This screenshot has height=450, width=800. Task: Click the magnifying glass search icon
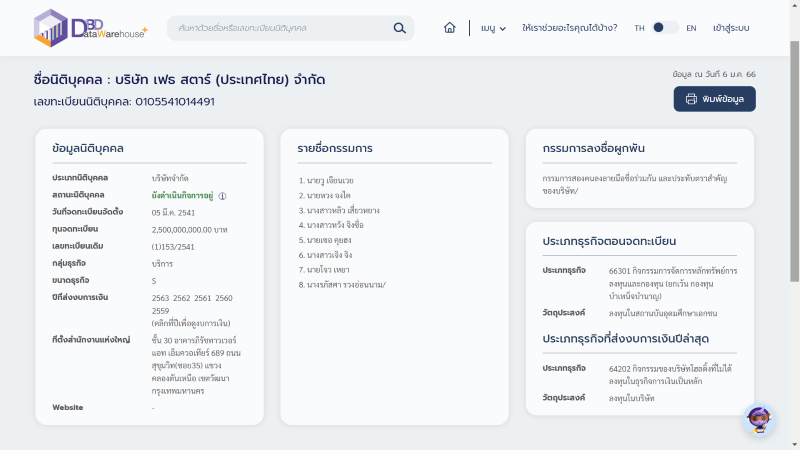pos(400,28)
